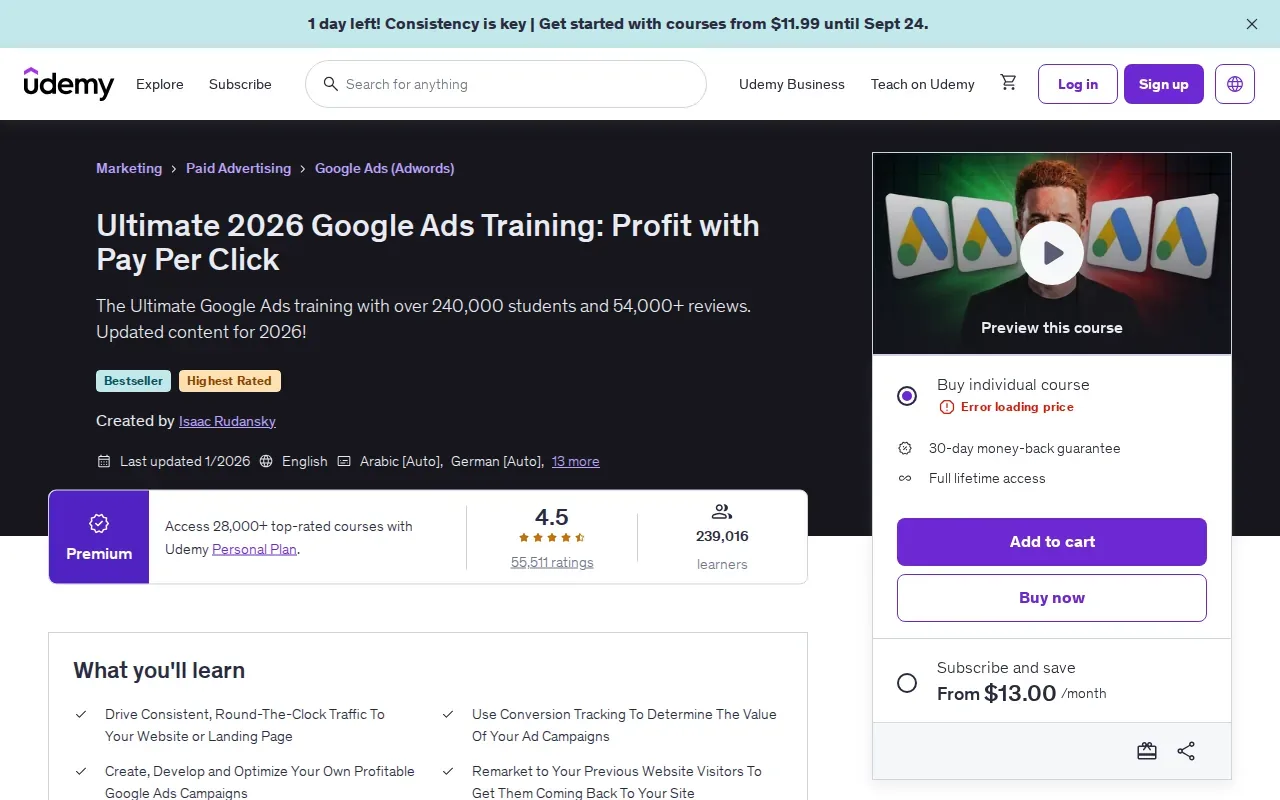This screenshot has width=1280, height=800.
Task: Open the Subscribe menu item
Action: click(x=240, y=84)
